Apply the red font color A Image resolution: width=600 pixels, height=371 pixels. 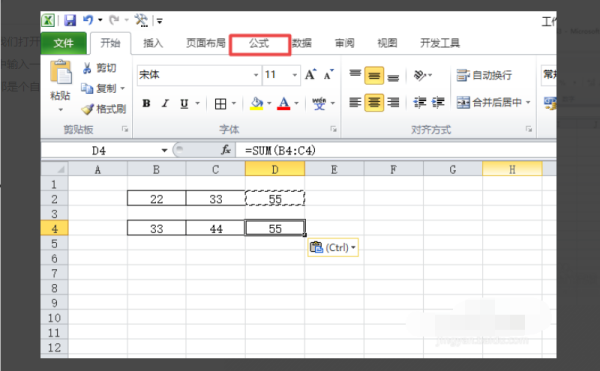tap(284, 103)
